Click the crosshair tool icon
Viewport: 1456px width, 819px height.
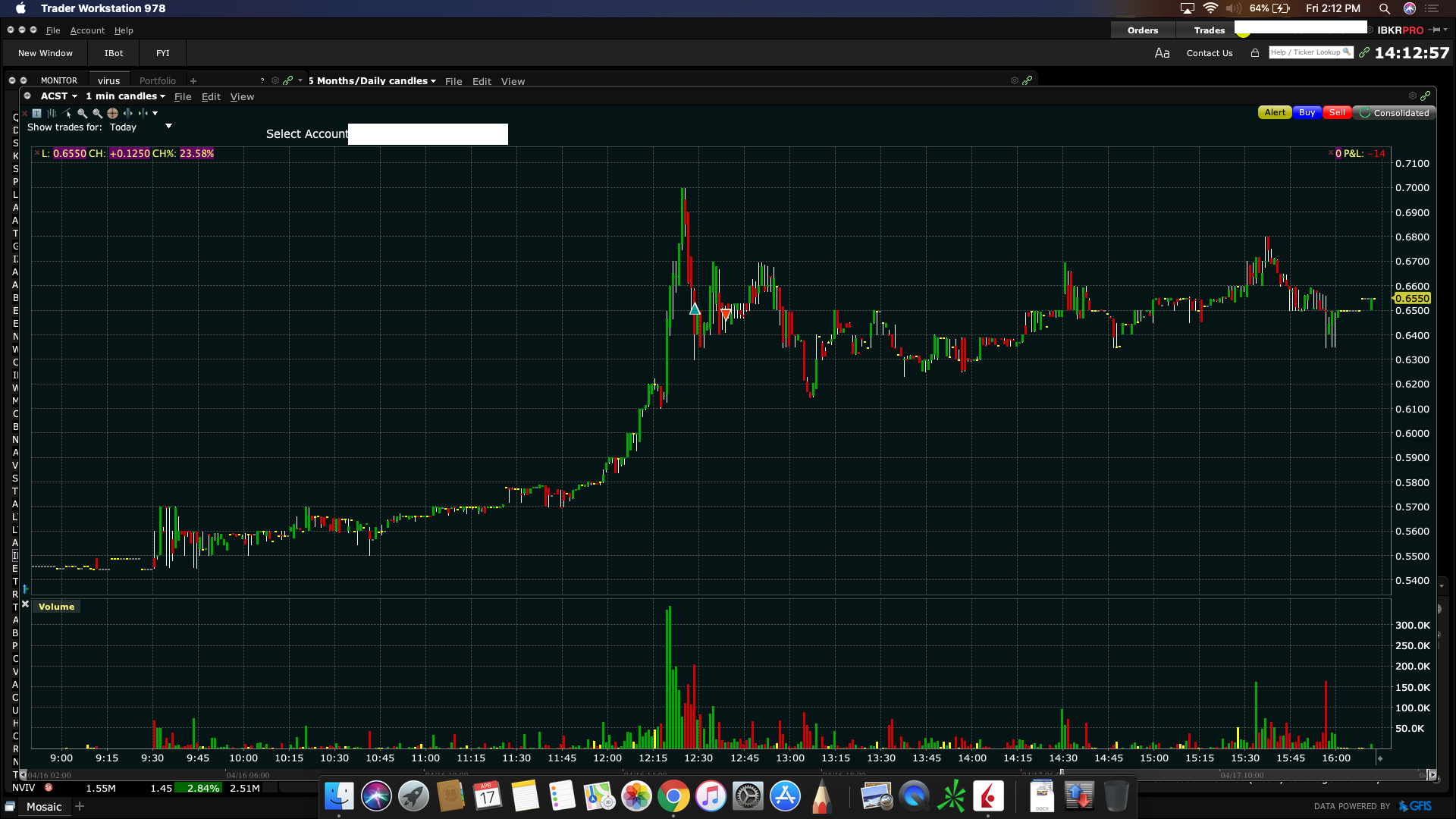click(112, 113)
